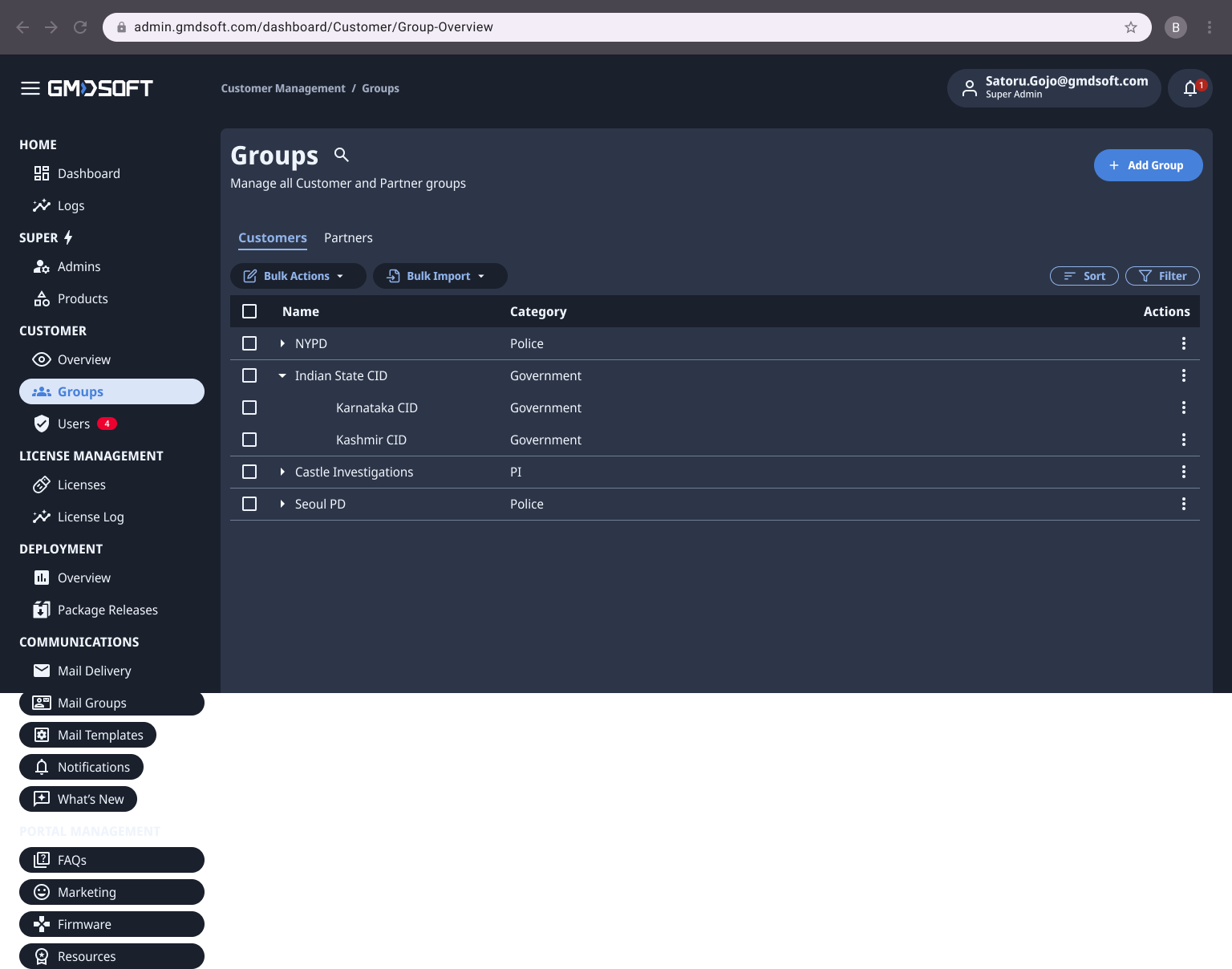Image resolution: width=1232 pixels, height=969 pixels.
Task: Click the user profile avatar icon
Action: 970,88
